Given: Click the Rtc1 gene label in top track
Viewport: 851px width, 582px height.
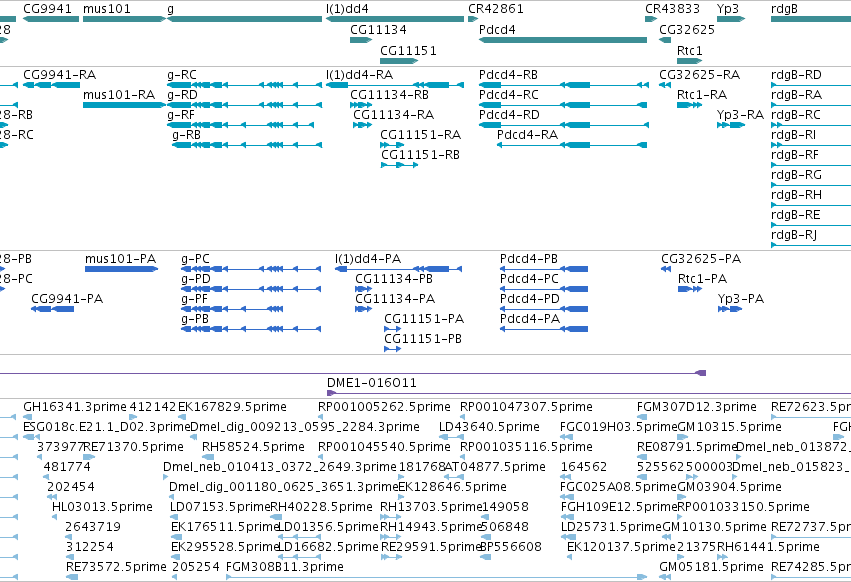Looking at the screenshot, I should click(690, 50).
